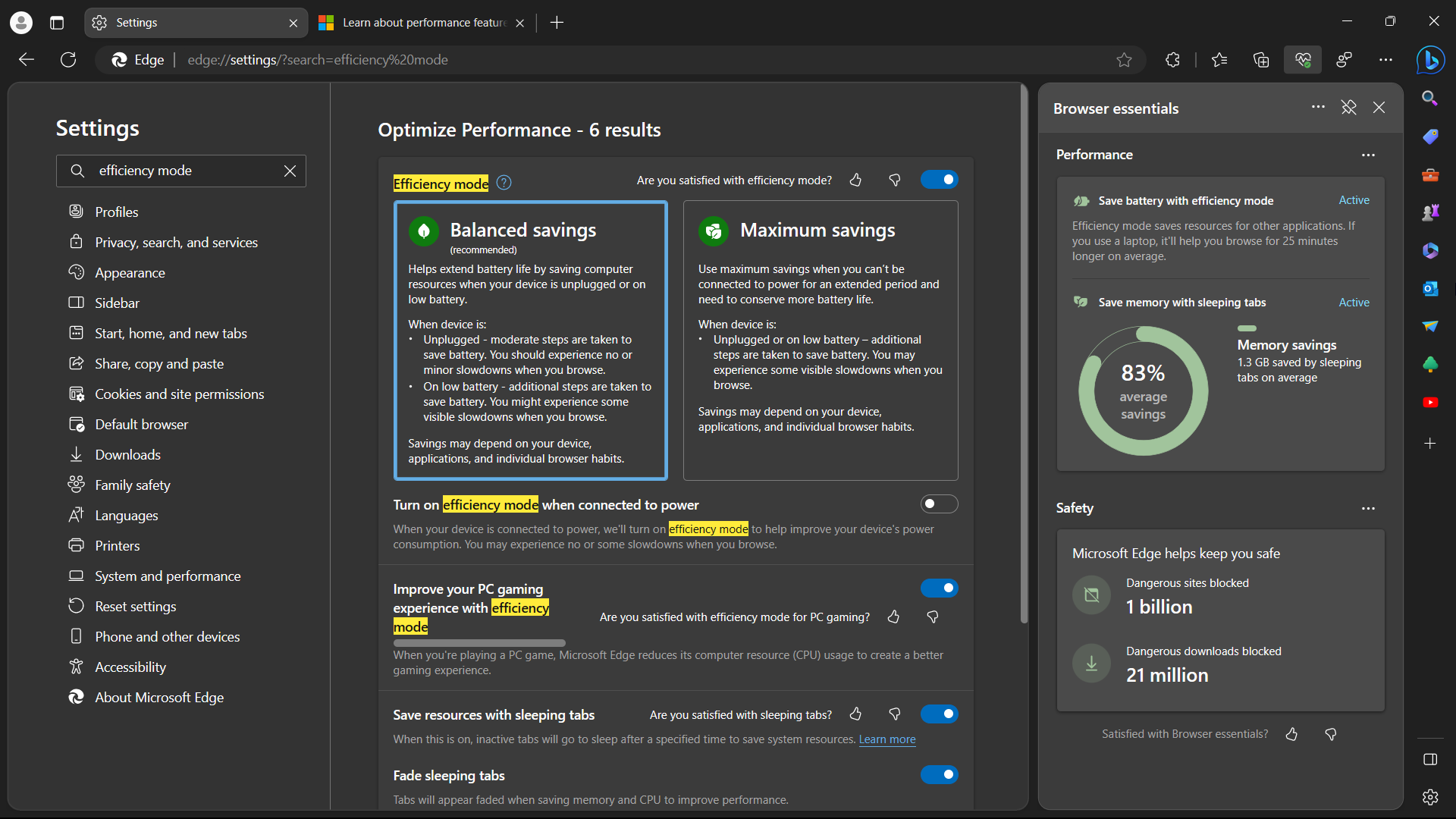Screen dimensions: 1456x819
Task: Click the sleeping tabs Learn more link
Action: (x=887, y=739)
